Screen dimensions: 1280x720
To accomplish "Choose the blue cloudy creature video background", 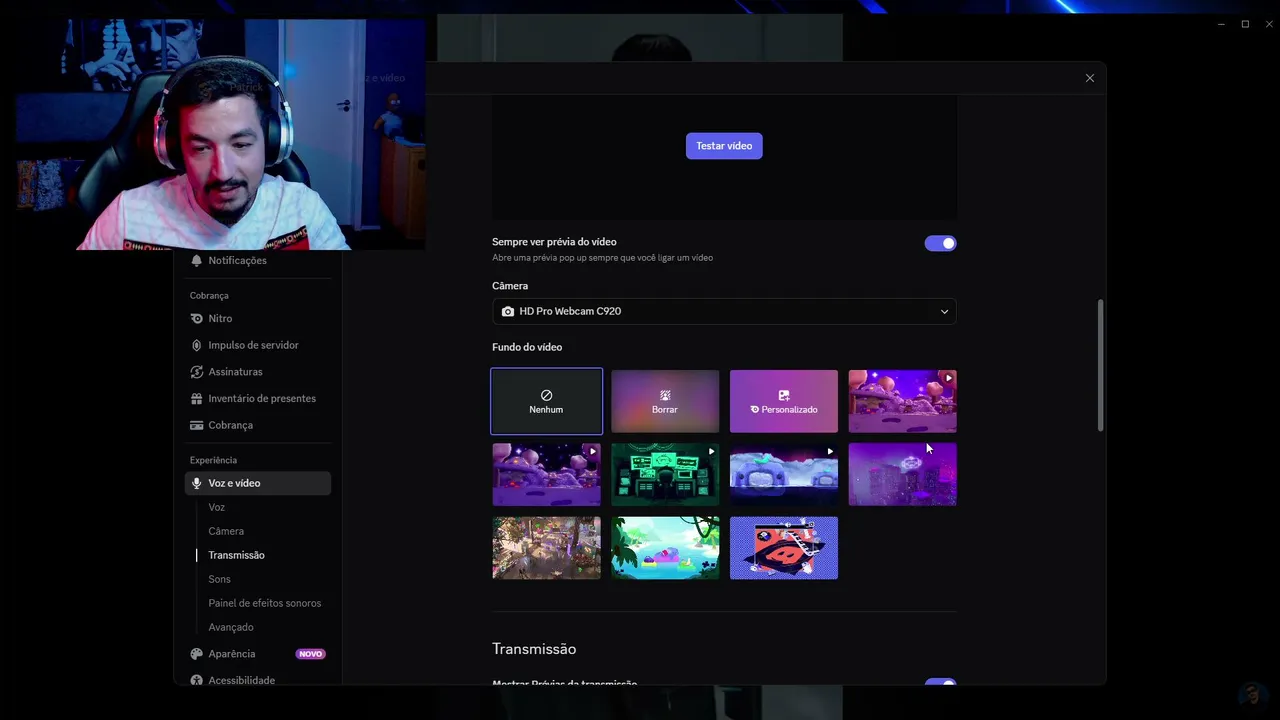I will [x=784, y=474].
